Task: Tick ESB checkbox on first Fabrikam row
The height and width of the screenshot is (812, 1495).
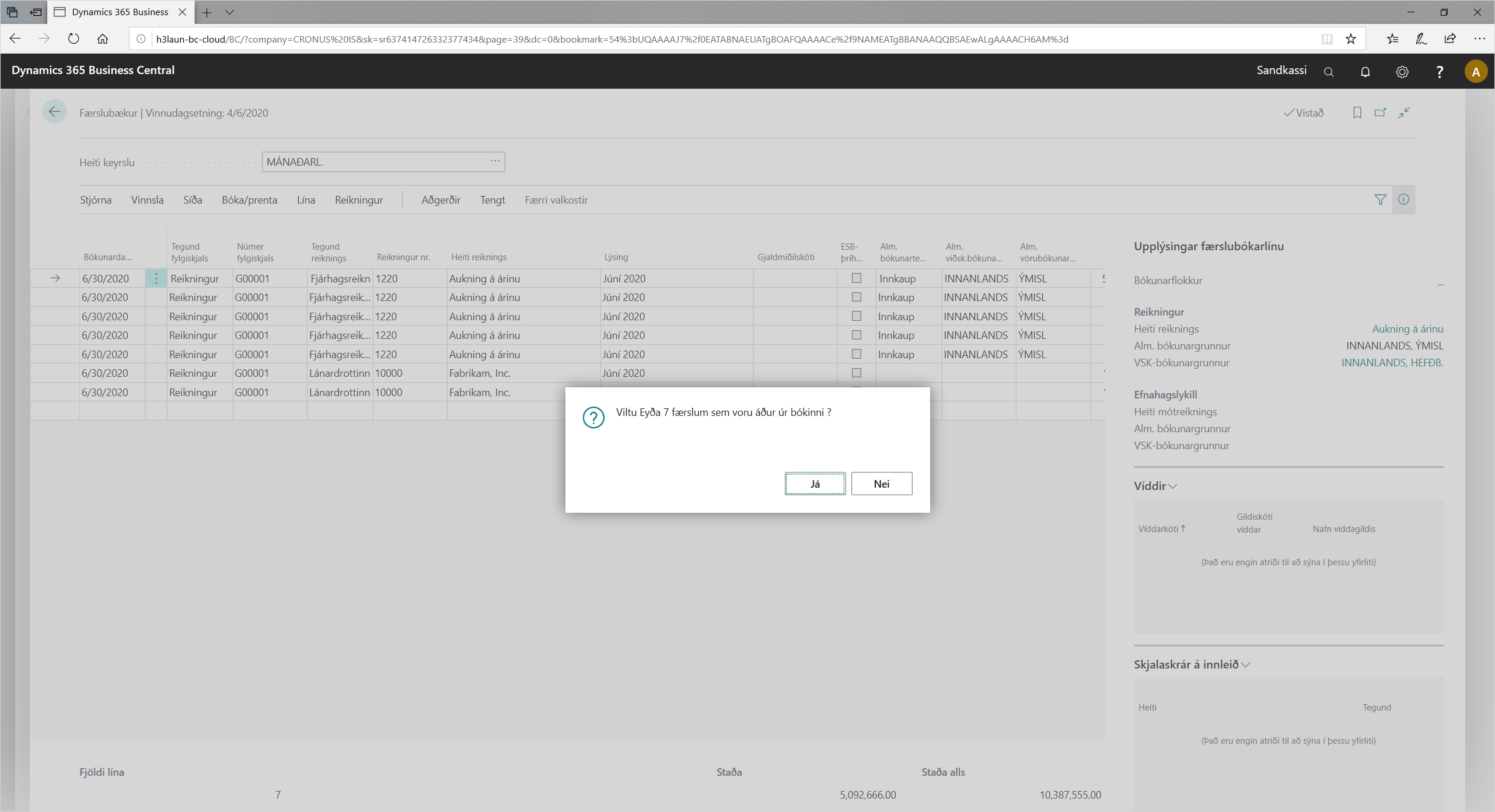Action: [857, 373]
